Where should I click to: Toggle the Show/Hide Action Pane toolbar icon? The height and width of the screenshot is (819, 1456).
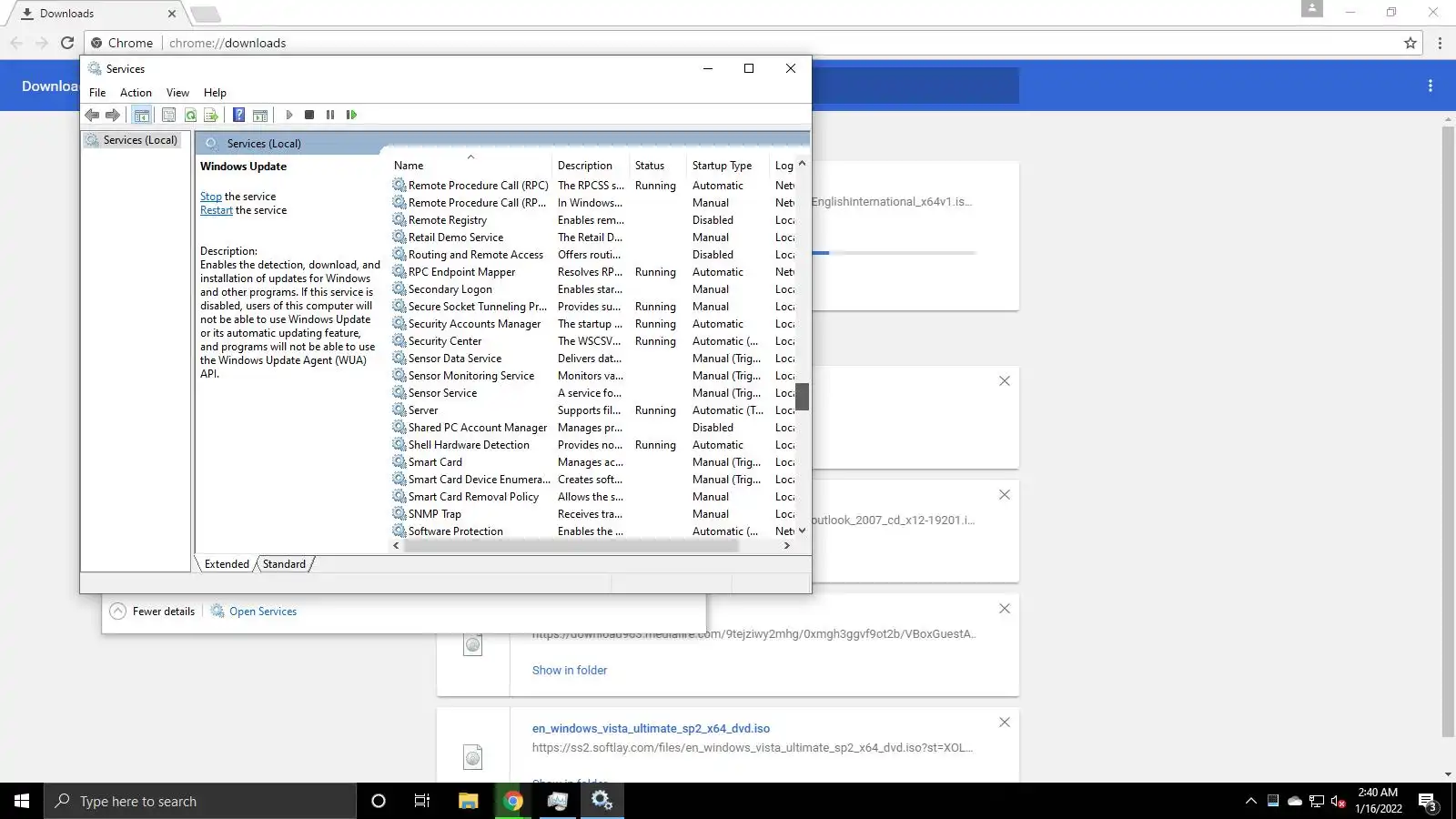(260, 115)
